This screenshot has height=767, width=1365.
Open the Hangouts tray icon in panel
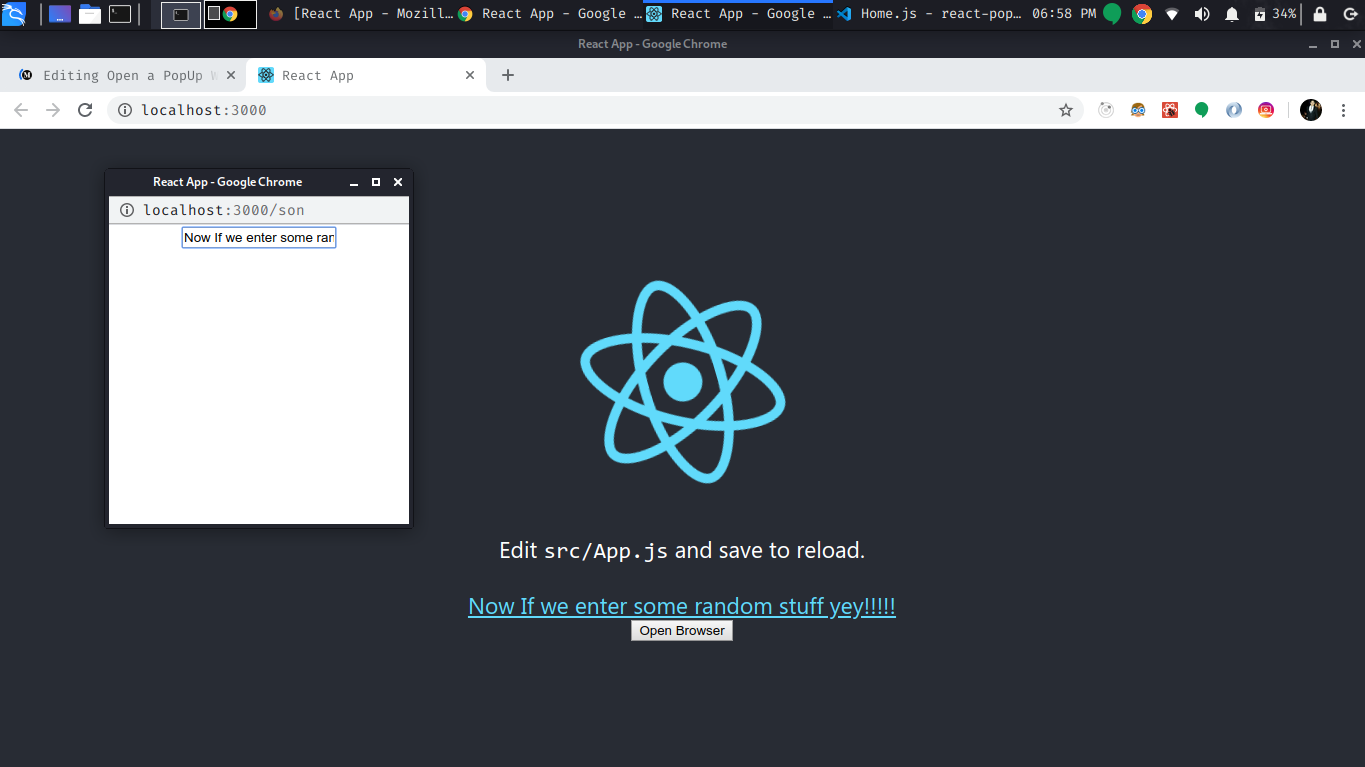tap(1112, 14)
